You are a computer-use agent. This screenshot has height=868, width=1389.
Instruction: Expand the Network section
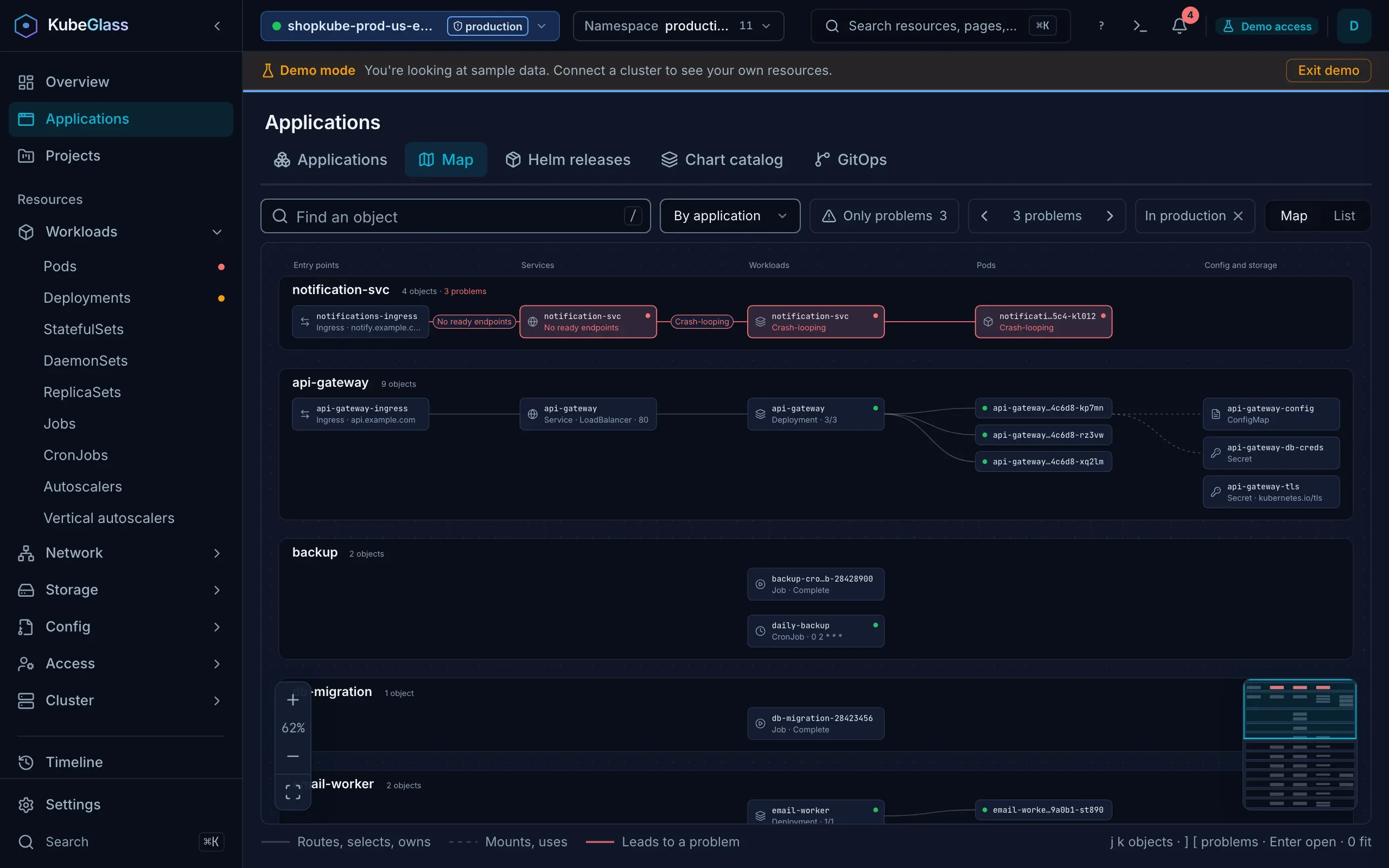121,553
